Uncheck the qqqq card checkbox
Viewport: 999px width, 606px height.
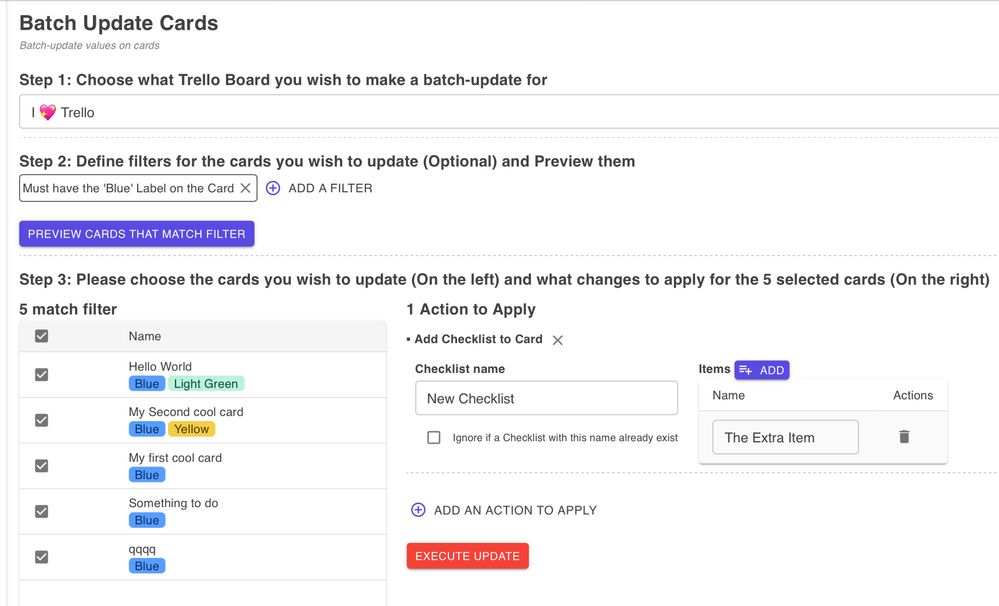(x=41, y=557)
